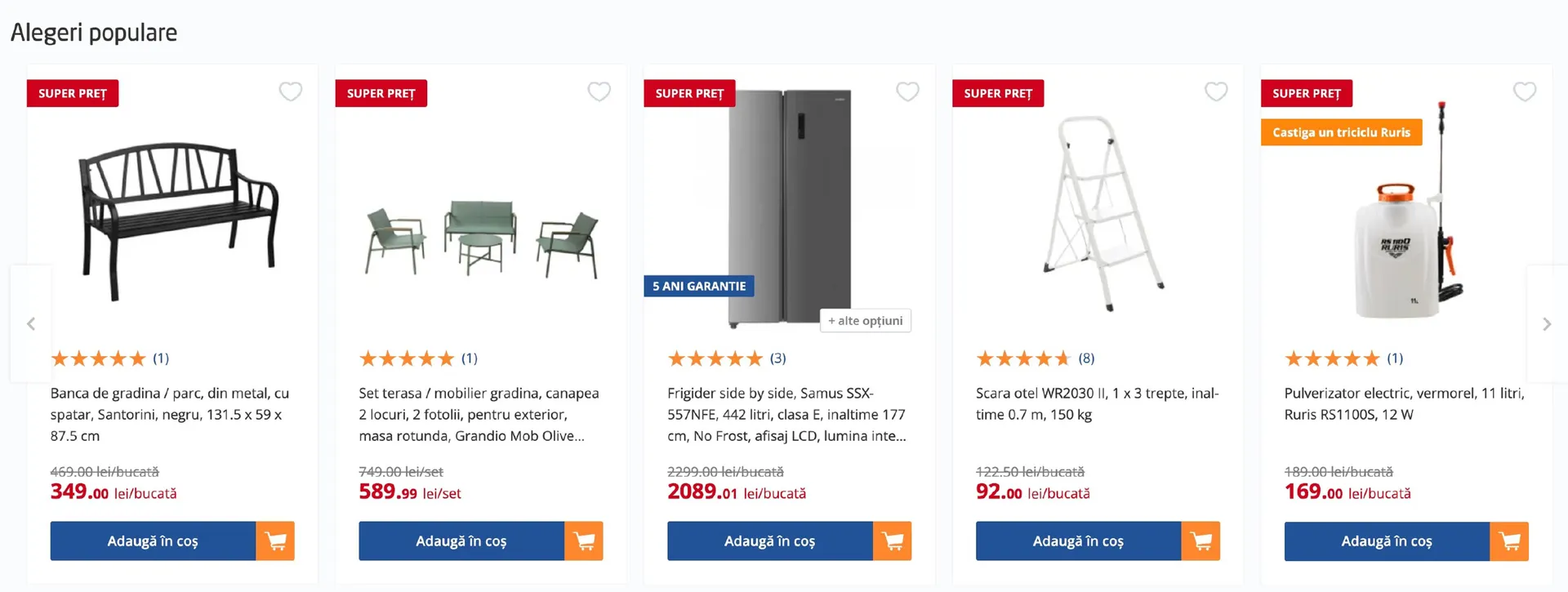
Task: Click cart icon for Samus fridge
Action: pyautogui.click(x=893, y=541)
